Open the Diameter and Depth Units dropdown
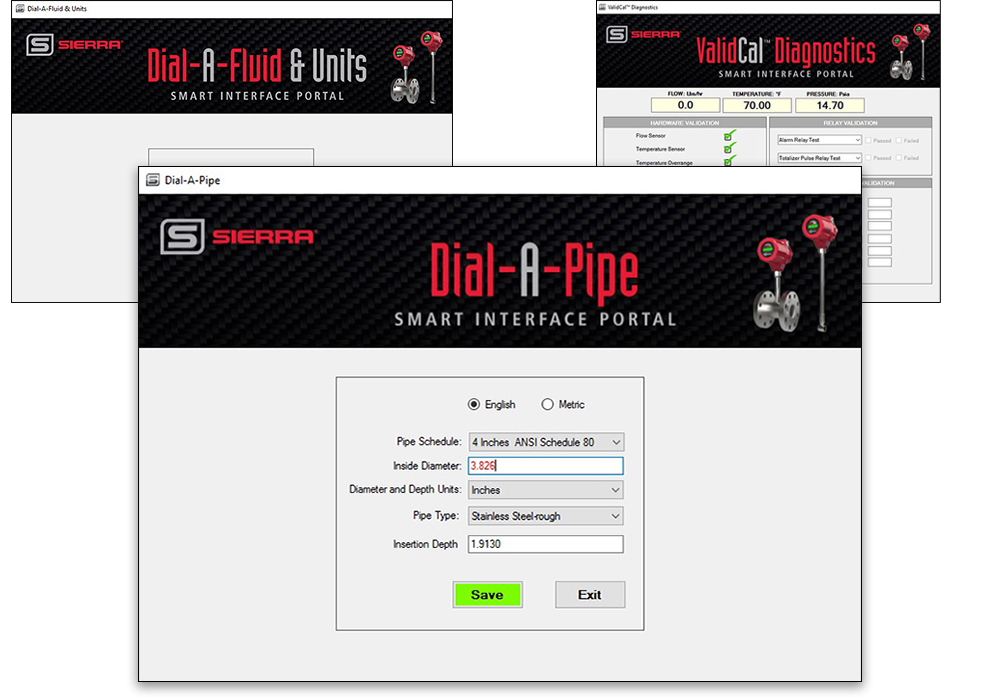1000x700 pixels. (546, 490)
